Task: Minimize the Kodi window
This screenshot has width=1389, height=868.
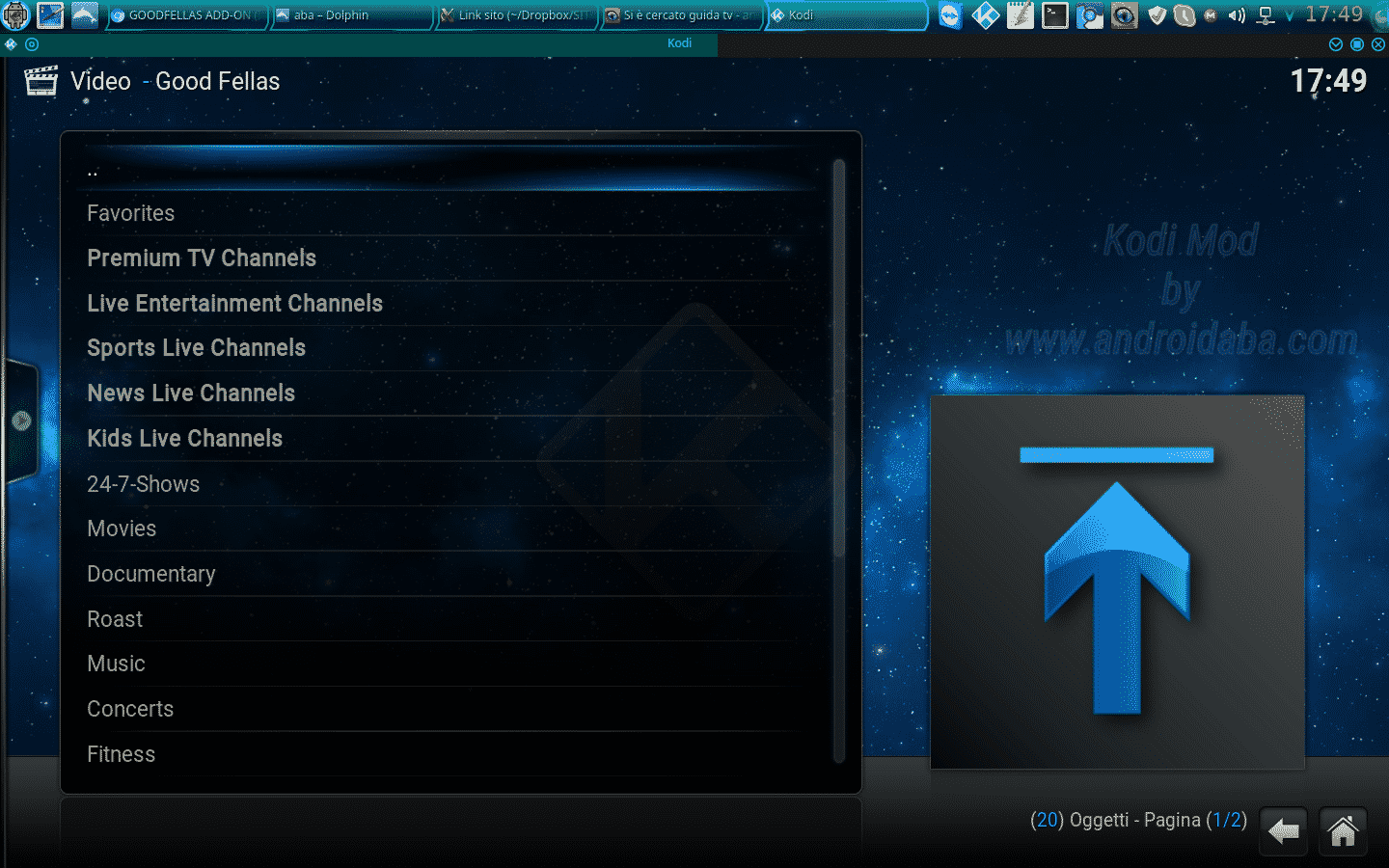Action: click(x=1336, y=44)
